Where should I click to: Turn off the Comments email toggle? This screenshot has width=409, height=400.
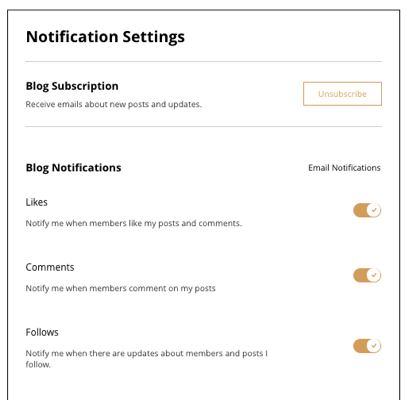367,275
